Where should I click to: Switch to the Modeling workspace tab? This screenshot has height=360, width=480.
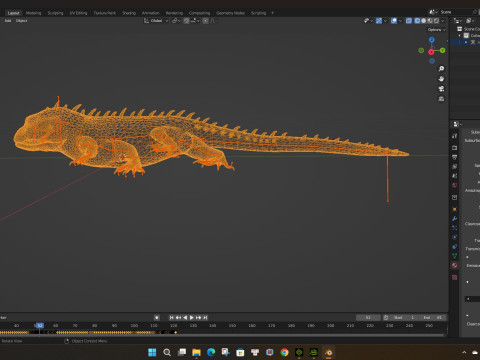(x=33, y=13)
